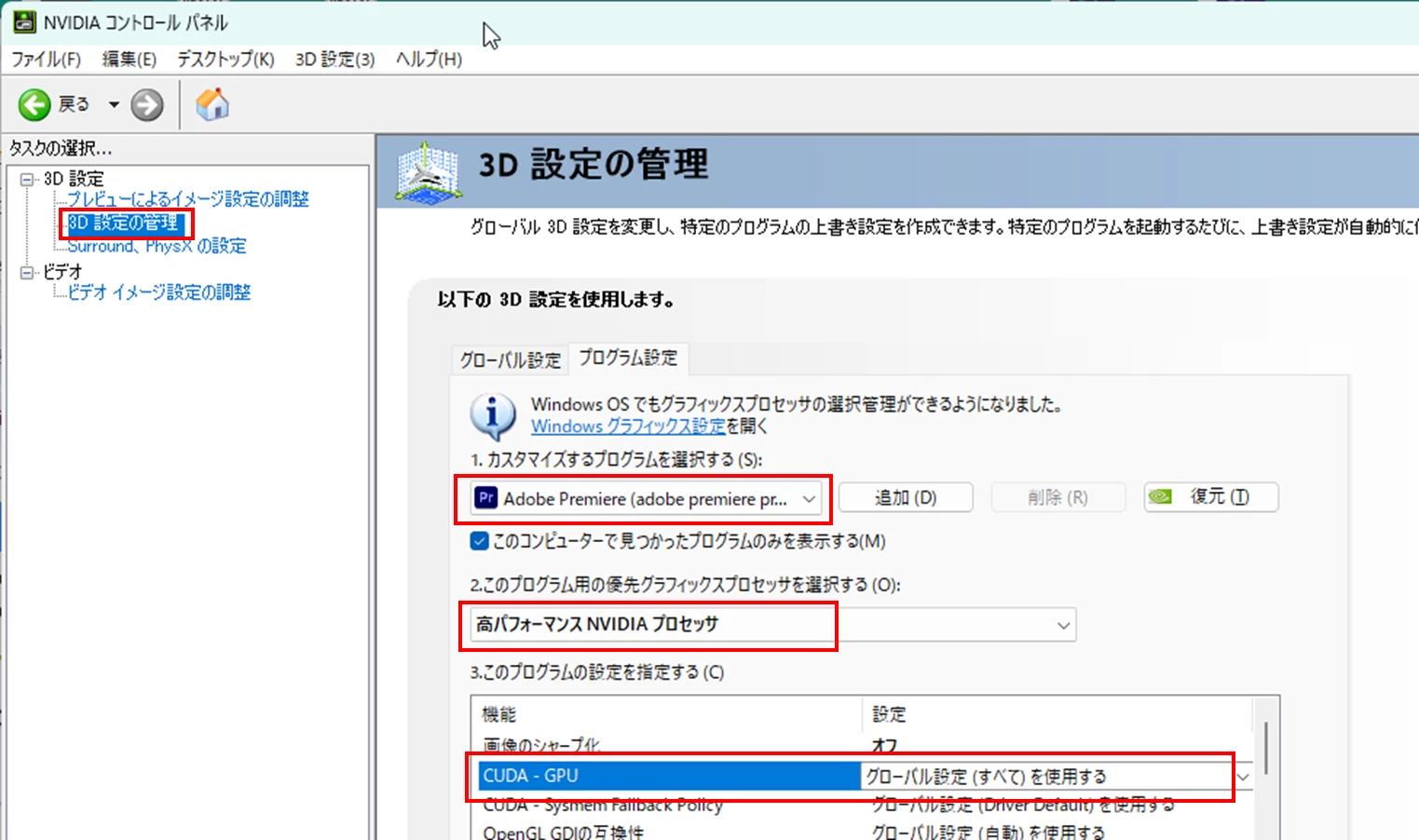Open the ヘルプ(H) menu
The image size is (1419, 840).
(429, 59)
